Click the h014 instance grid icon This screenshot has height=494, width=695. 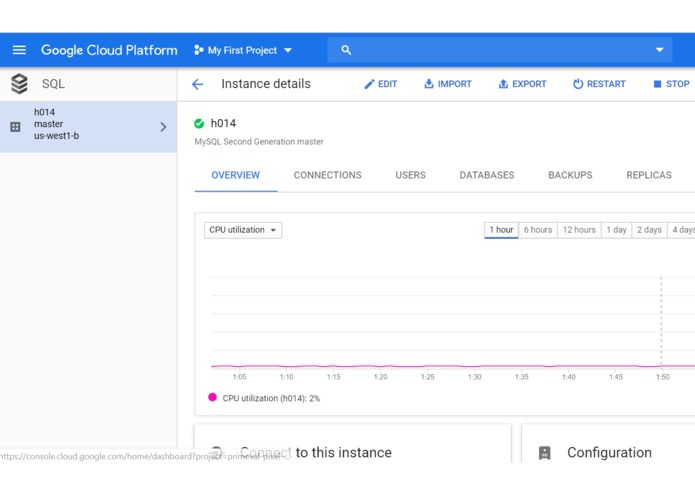[15, 127]
